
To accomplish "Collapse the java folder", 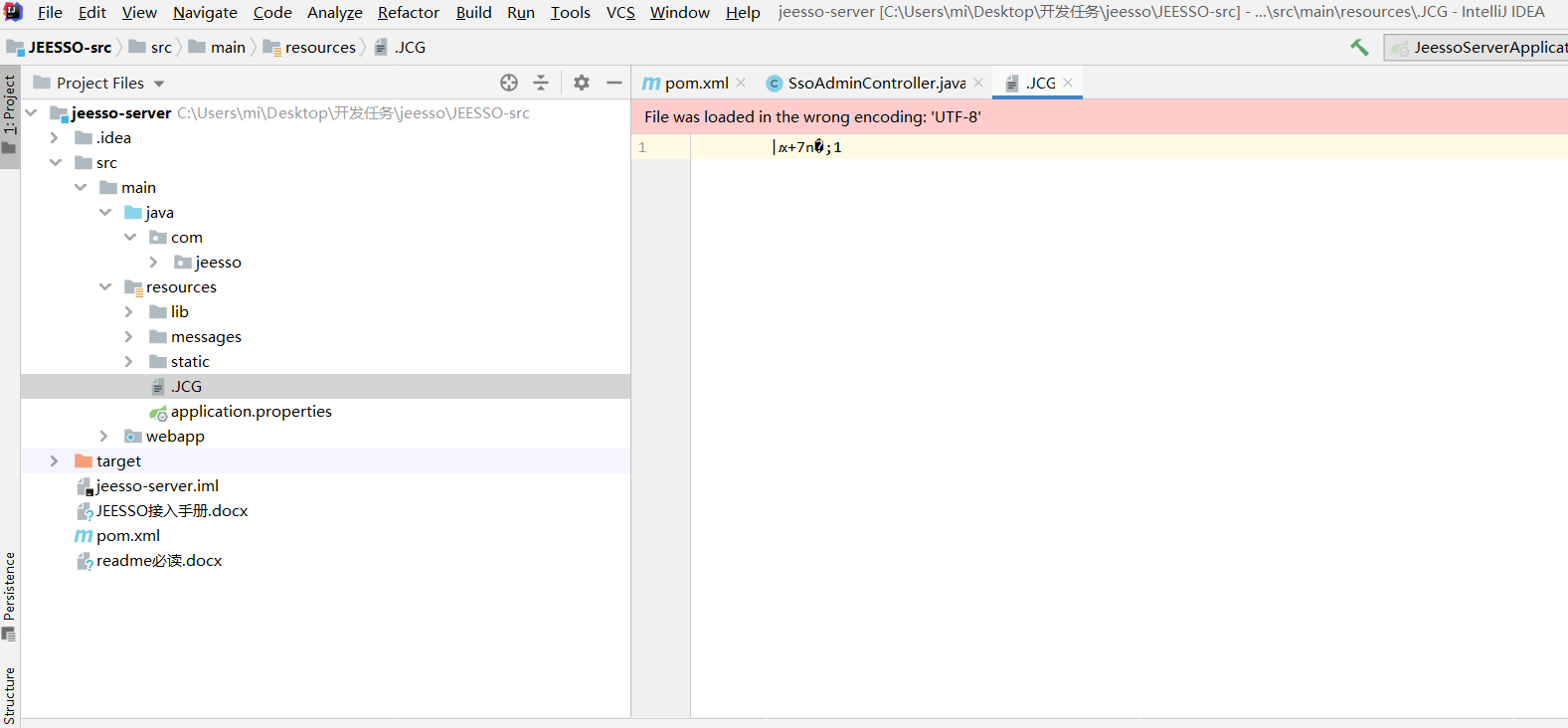I will [105, 213].
